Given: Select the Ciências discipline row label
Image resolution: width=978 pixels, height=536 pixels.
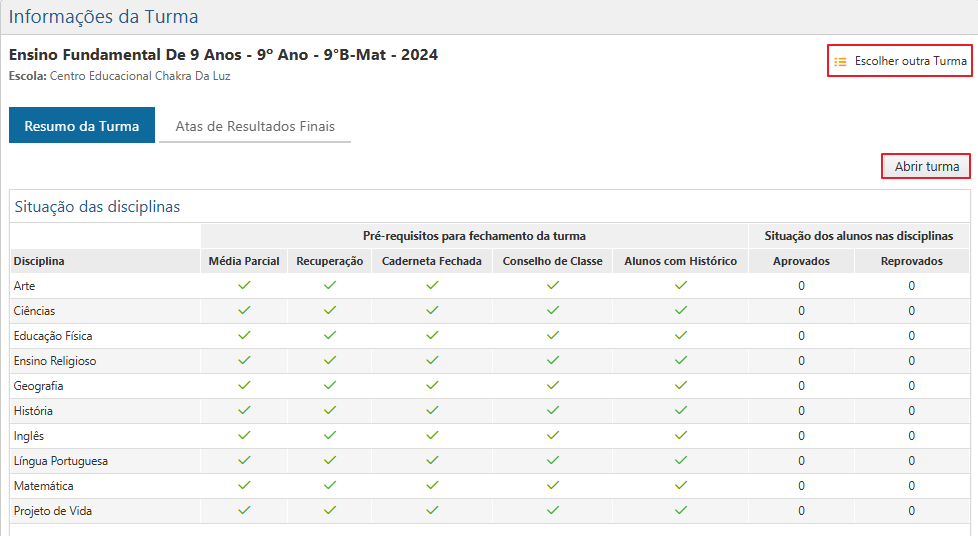Looking at the screenshot, I should [x=34, y=311].
